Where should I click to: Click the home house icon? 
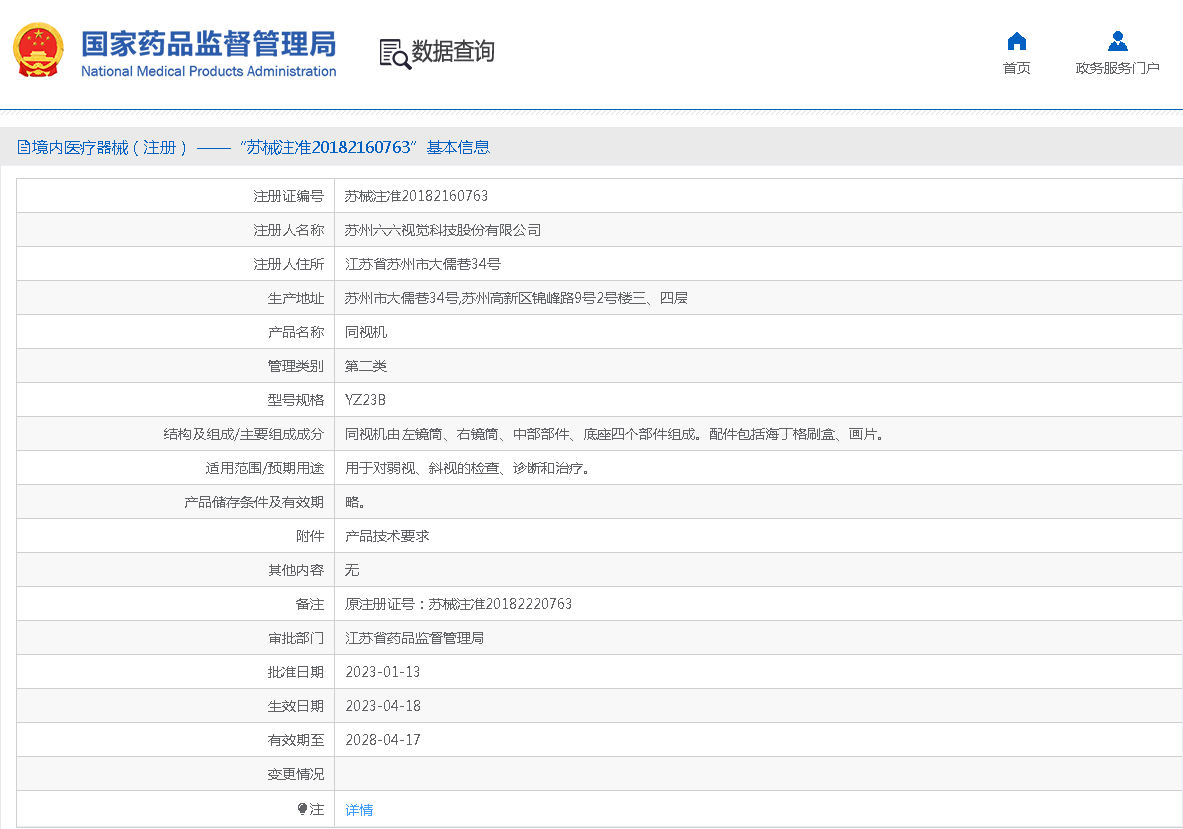tap(1016, 41)
